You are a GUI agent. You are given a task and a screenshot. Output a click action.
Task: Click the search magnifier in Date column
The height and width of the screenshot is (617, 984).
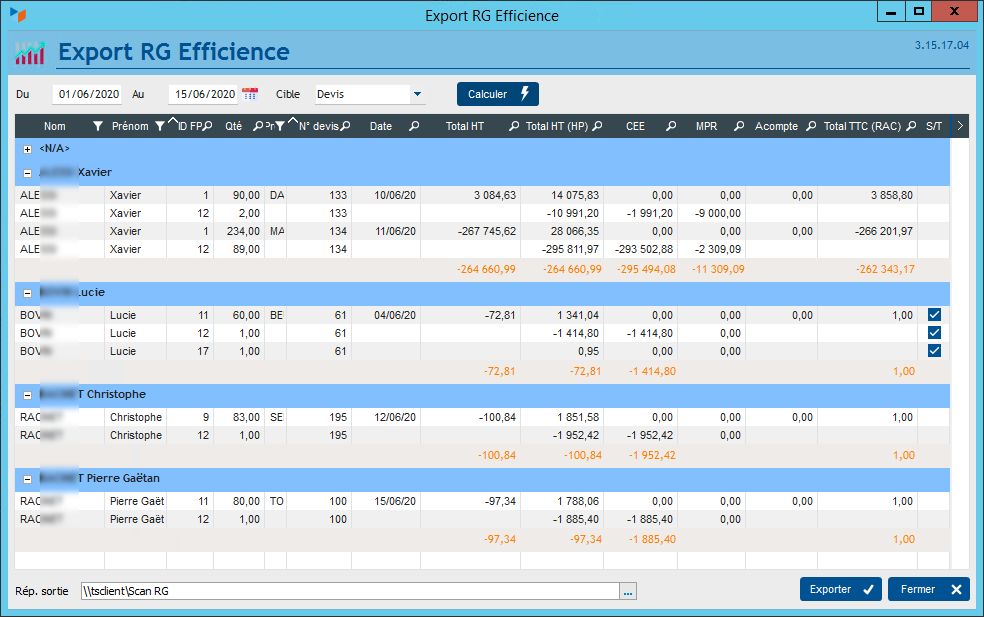414,126
